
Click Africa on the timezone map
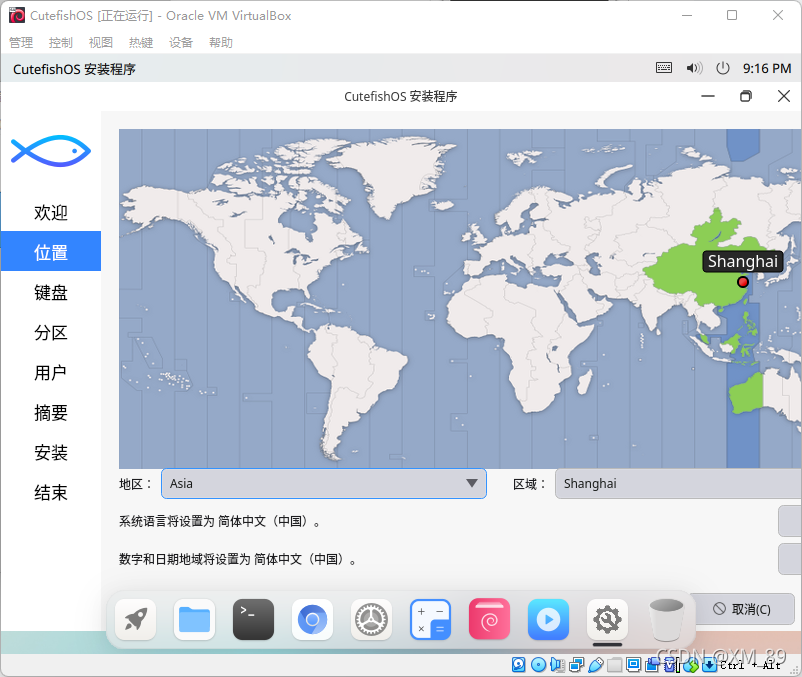pos(522,337)
